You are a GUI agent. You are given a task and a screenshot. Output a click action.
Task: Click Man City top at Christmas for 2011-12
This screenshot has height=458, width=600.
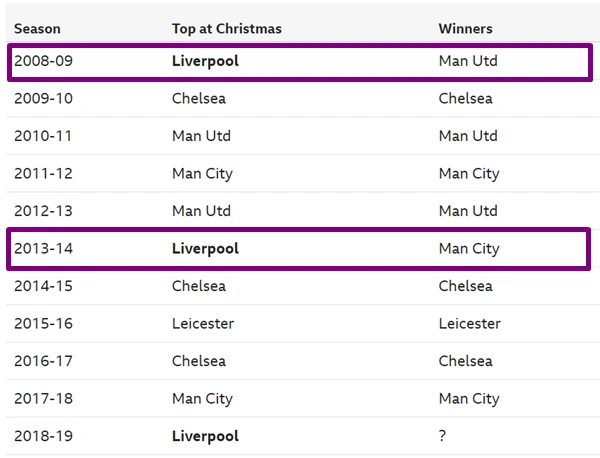click(202, 174)
